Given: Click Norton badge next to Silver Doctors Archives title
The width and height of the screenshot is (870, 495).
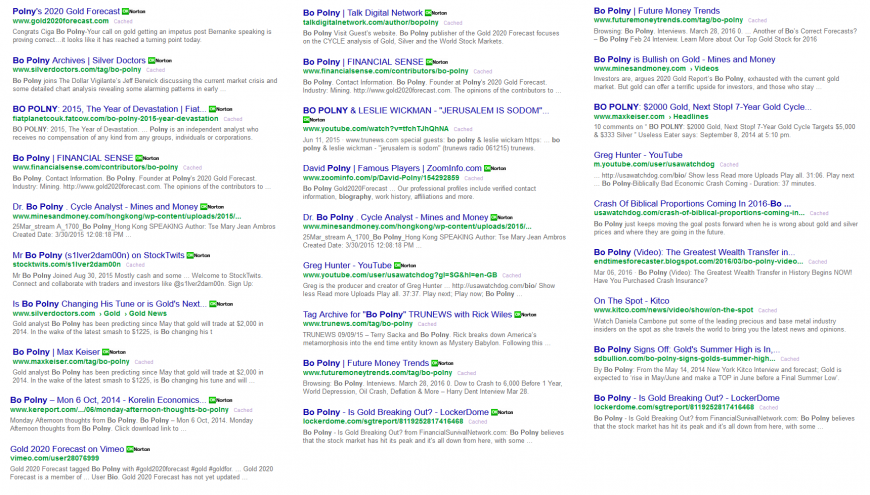Looking at the screenshot, I should [x=160, y=60].
